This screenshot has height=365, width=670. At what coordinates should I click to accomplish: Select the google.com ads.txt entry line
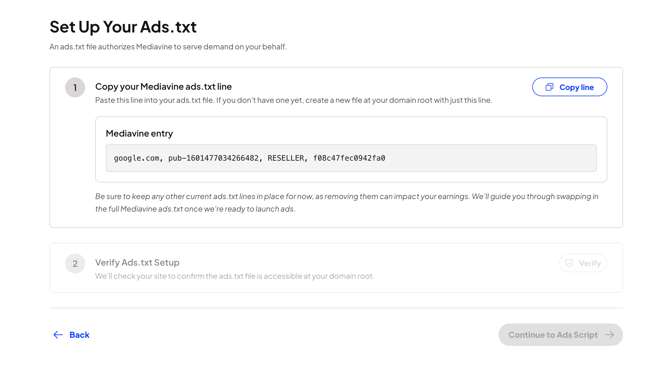(351, 158)
